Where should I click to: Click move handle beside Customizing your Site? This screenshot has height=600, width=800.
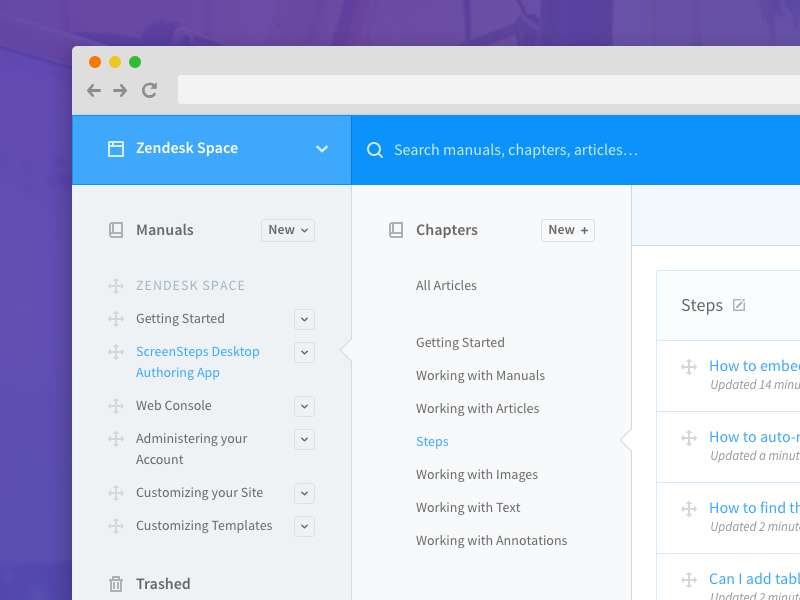116,493
